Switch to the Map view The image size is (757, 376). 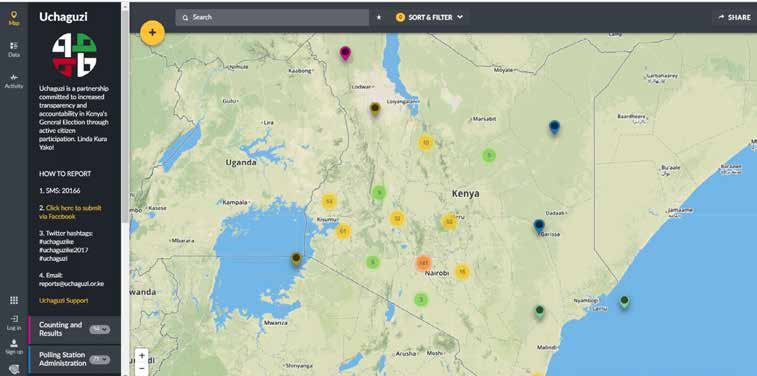[14, 18]
